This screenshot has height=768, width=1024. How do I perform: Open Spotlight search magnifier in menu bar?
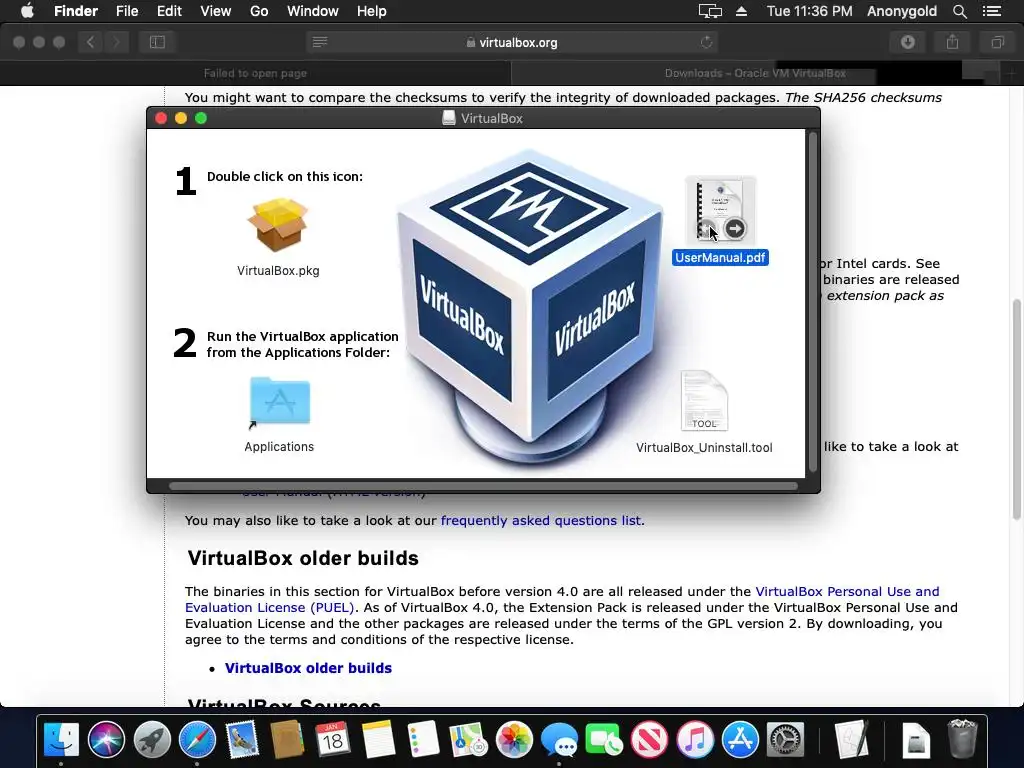[x=959, y=11]
